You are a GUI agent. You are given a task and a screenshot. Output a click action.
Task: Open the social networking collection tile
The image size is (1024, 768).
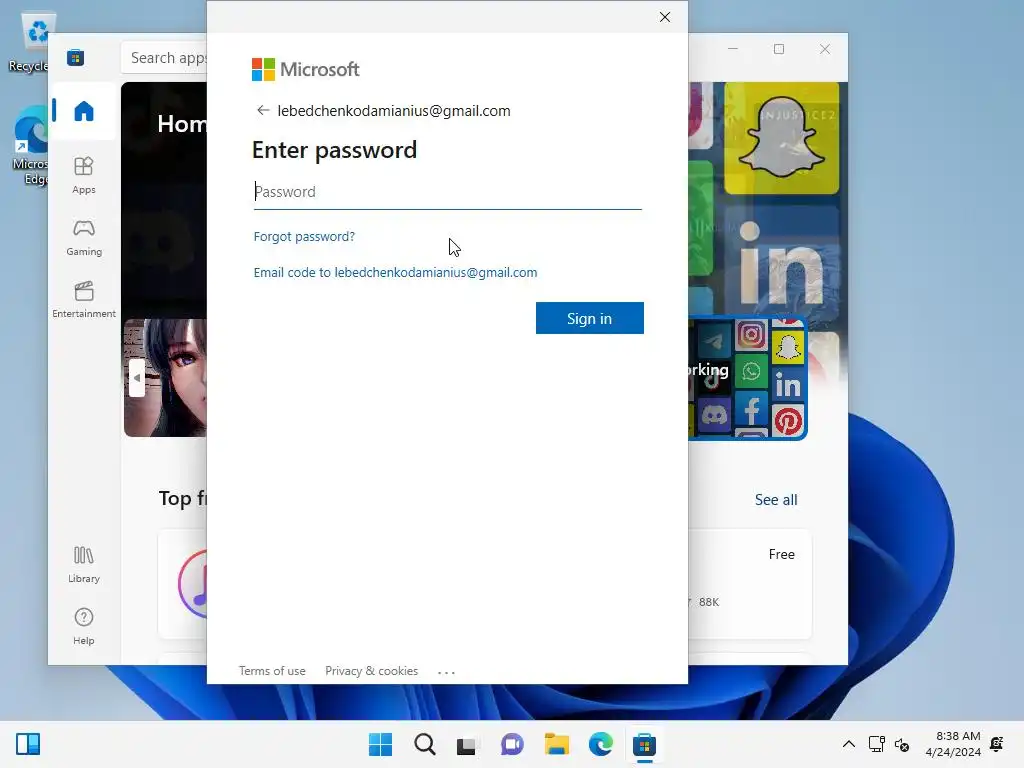pyautogui.click(x=748, y=377)
